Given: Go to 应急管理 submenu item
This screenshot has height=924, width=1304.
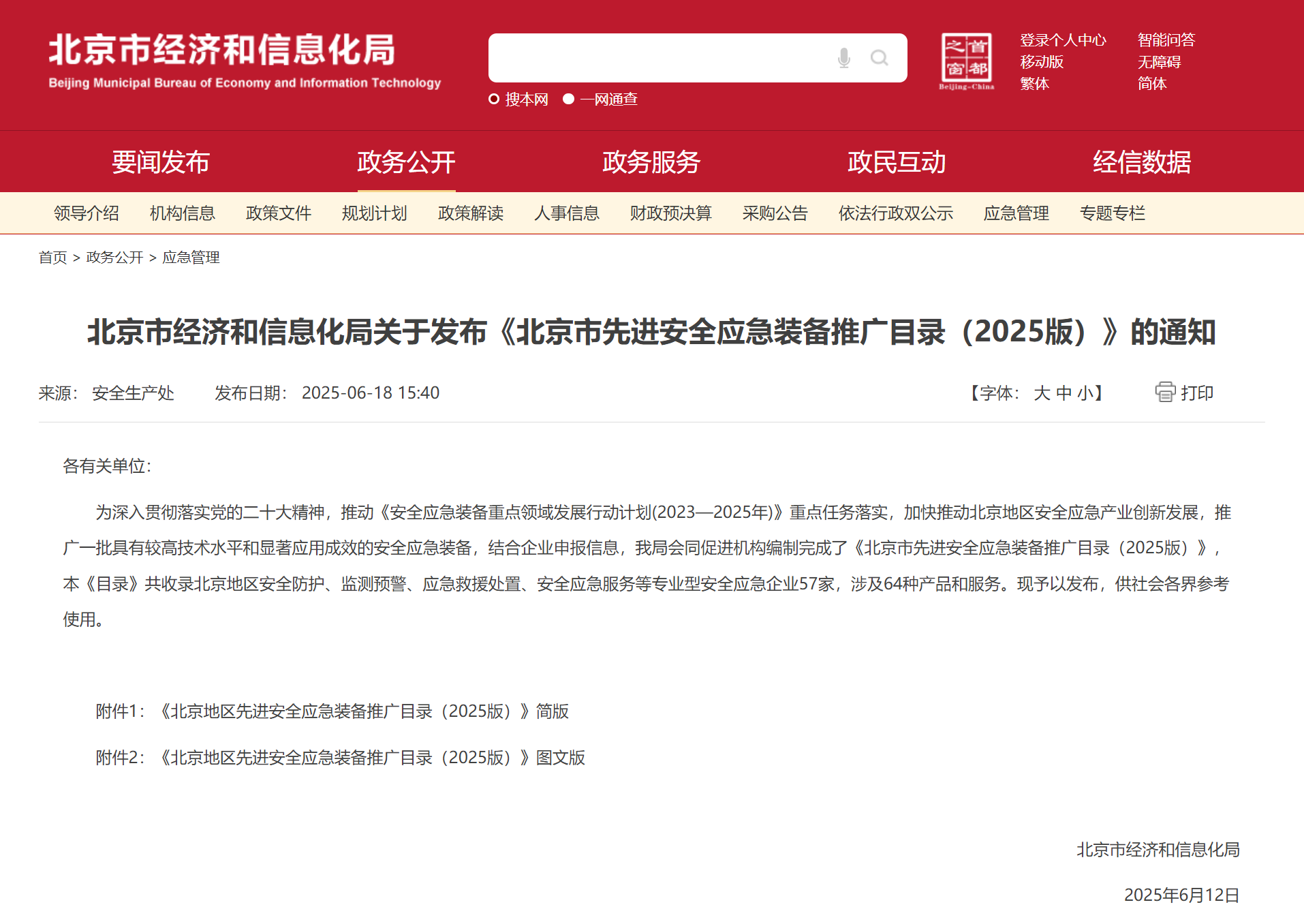Looking at the screenshot, I should coord(1016,213).
